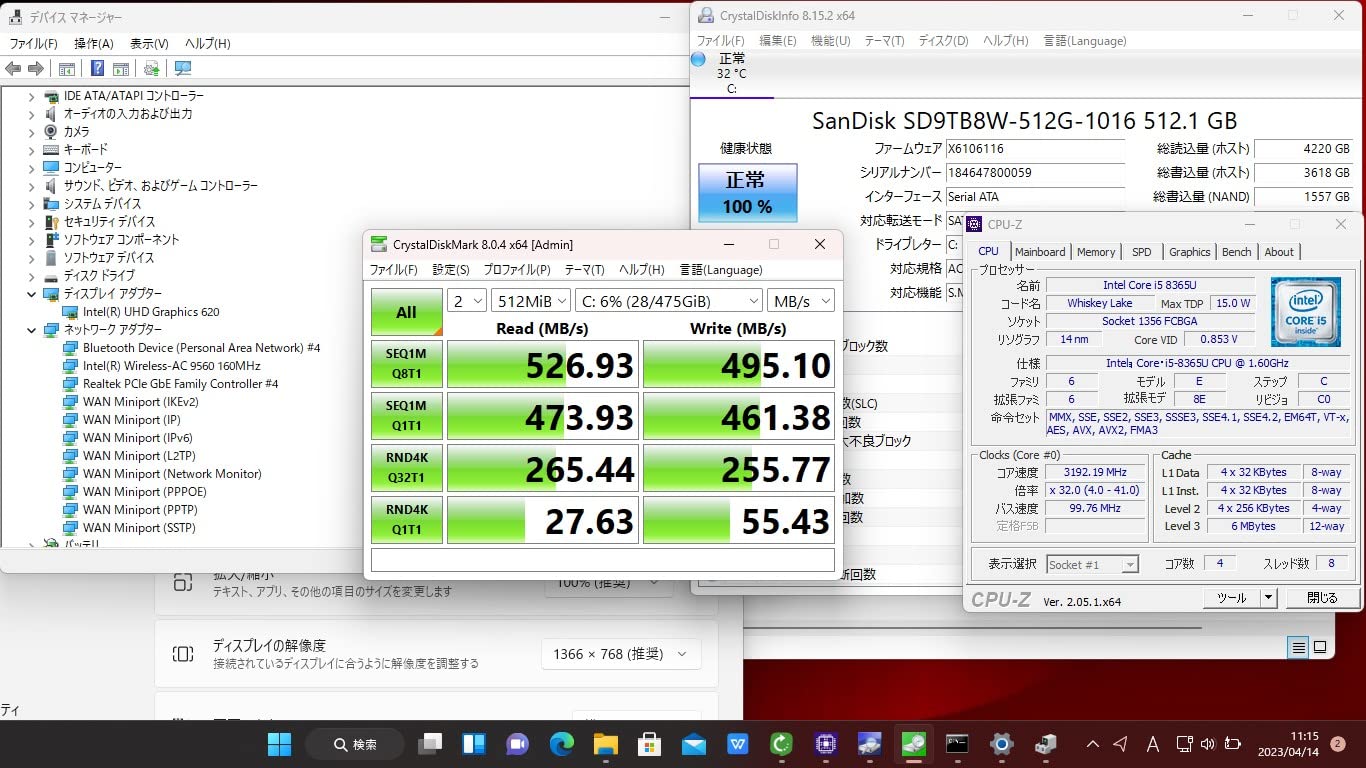The height and width of the screenshot is (768, 1366).
Task: Run the SEQ1M Q8T1 benchmark test
Action: click(x=406, y=364)
